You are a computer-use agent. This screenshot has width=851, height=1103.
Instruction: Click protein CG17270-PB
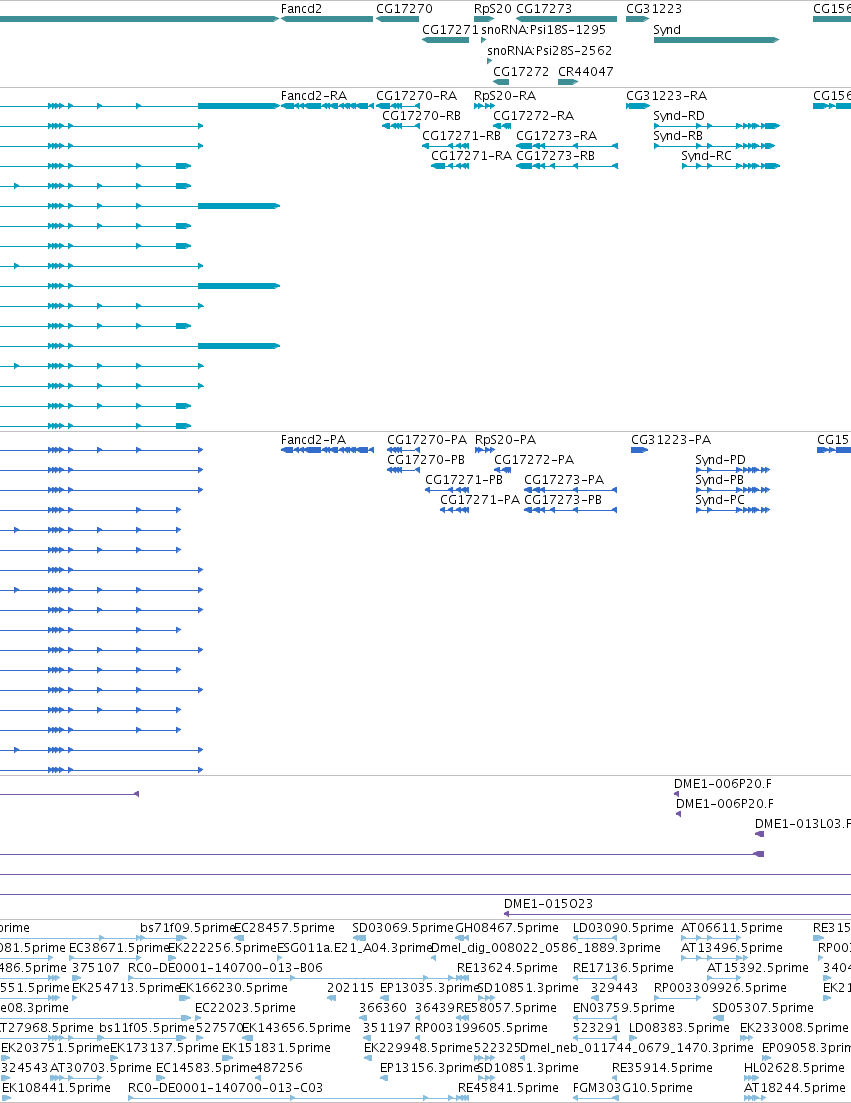tap(426, 459)
